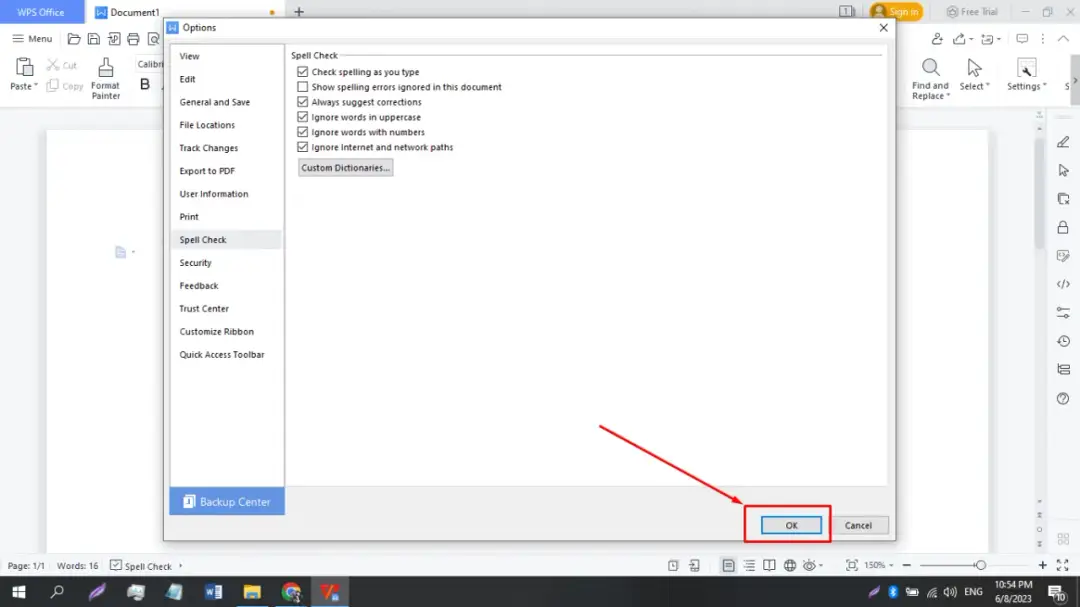Select 'General and Save' options category

(x=215, y=102)
